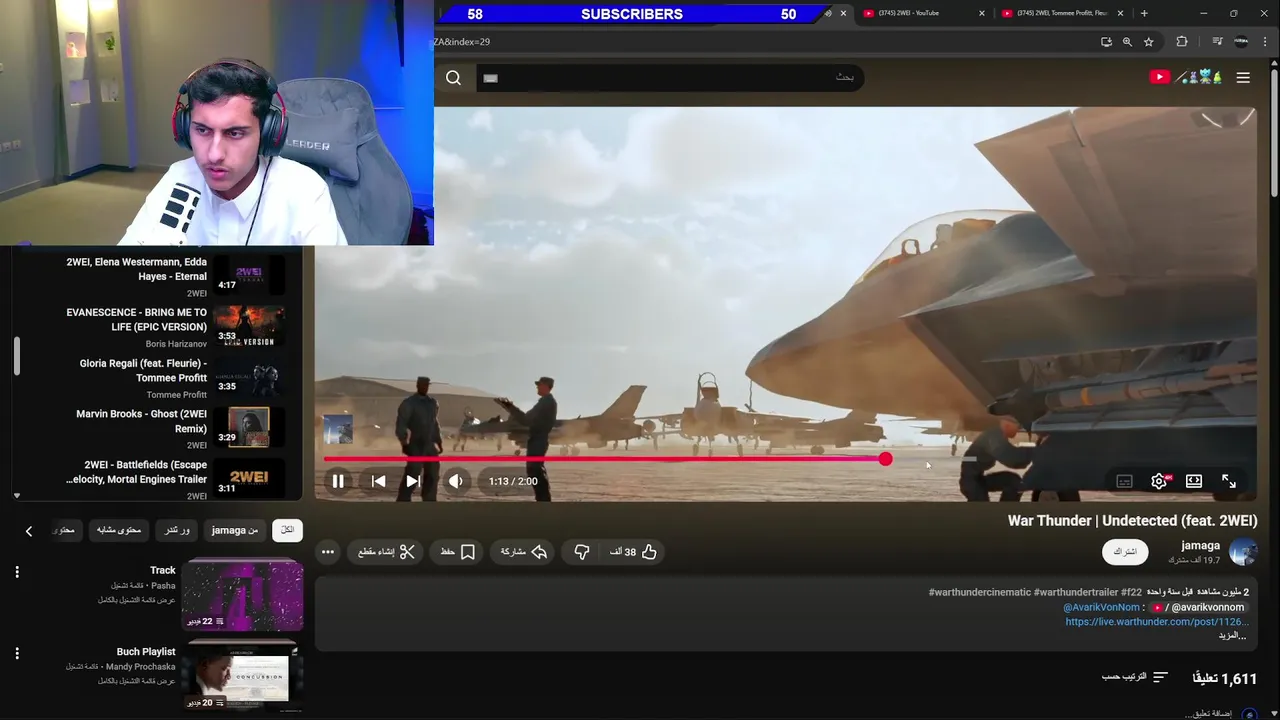The width and height of the screenshot is (1280, 720).
Task: Open the @AvarikVonNom link
Action: click(1101, 607)
